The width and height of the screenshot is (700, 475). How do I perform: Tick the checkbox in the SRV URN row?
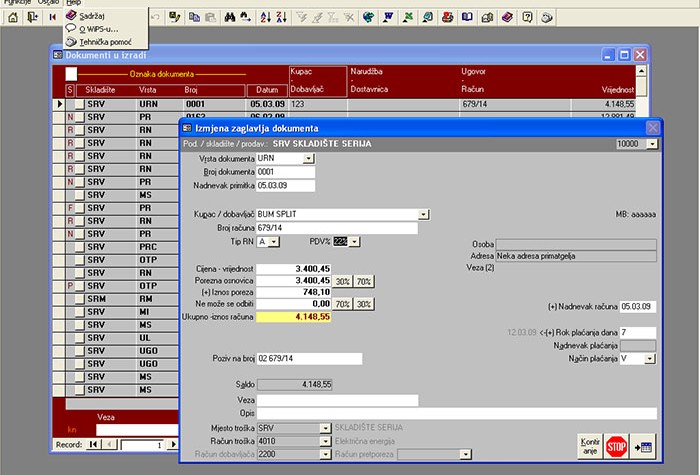pyautogui.click(x=79, y=104)
